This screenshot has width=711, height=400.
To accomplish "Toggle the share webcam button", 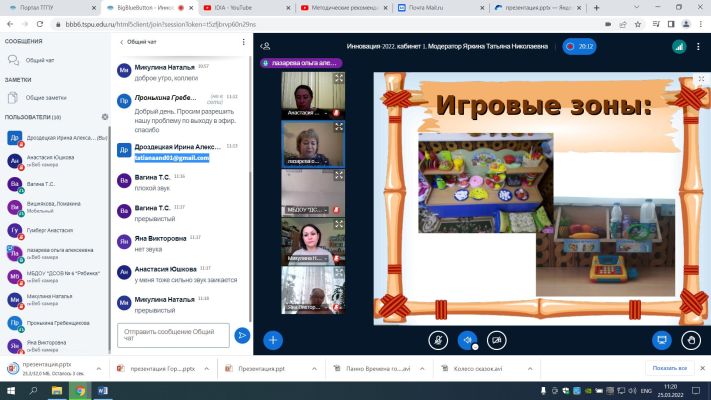I will point(497,340).
